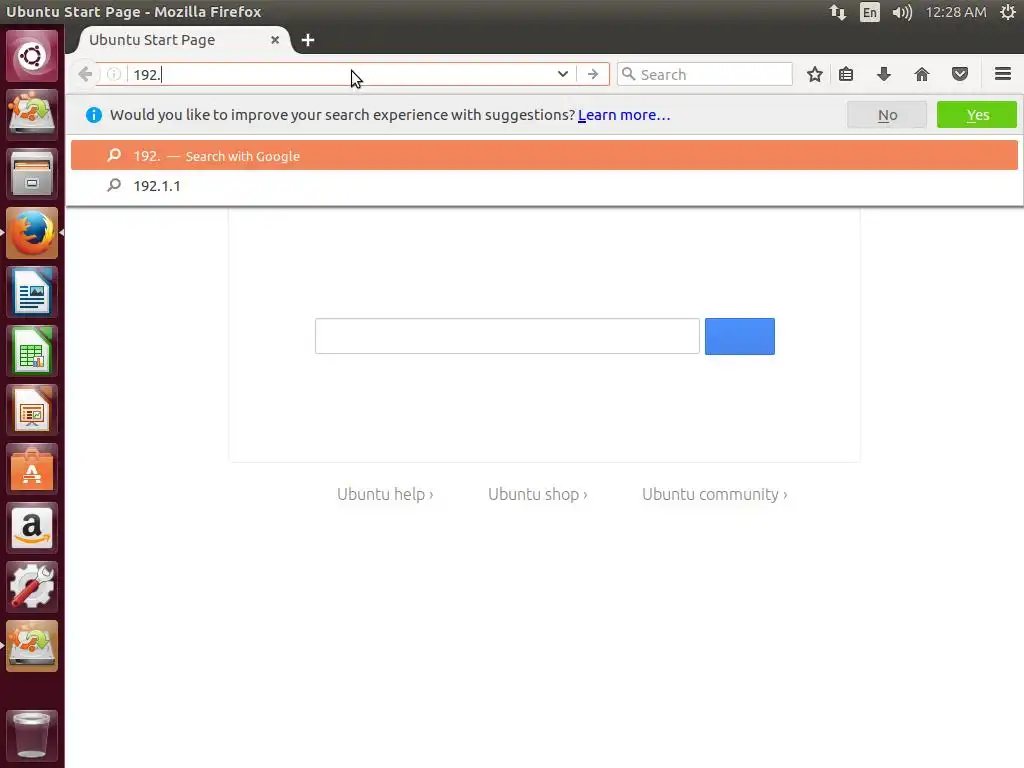The width and height of the screenshot is (1024, 768).
Task: Open the system power gear menu
Action: point(1008,12)
